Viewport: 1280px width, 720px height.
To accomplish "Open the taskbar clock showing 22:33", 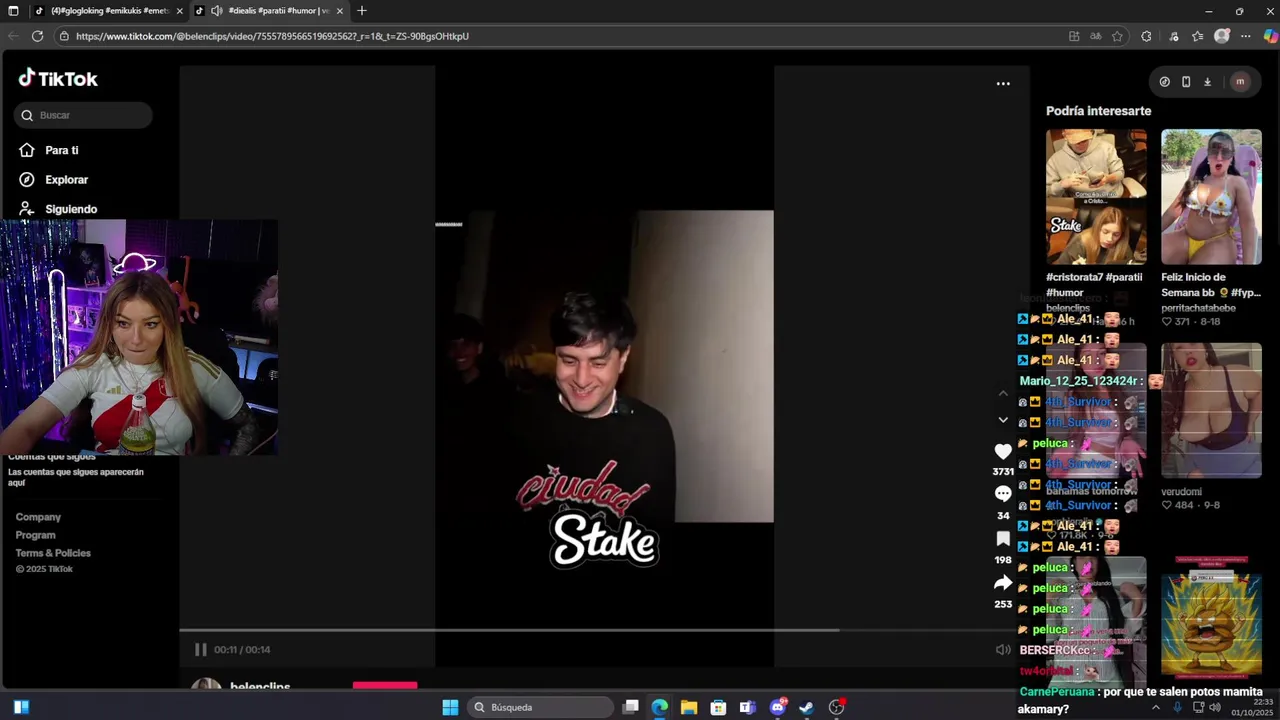I will (x=1252, y=707).
